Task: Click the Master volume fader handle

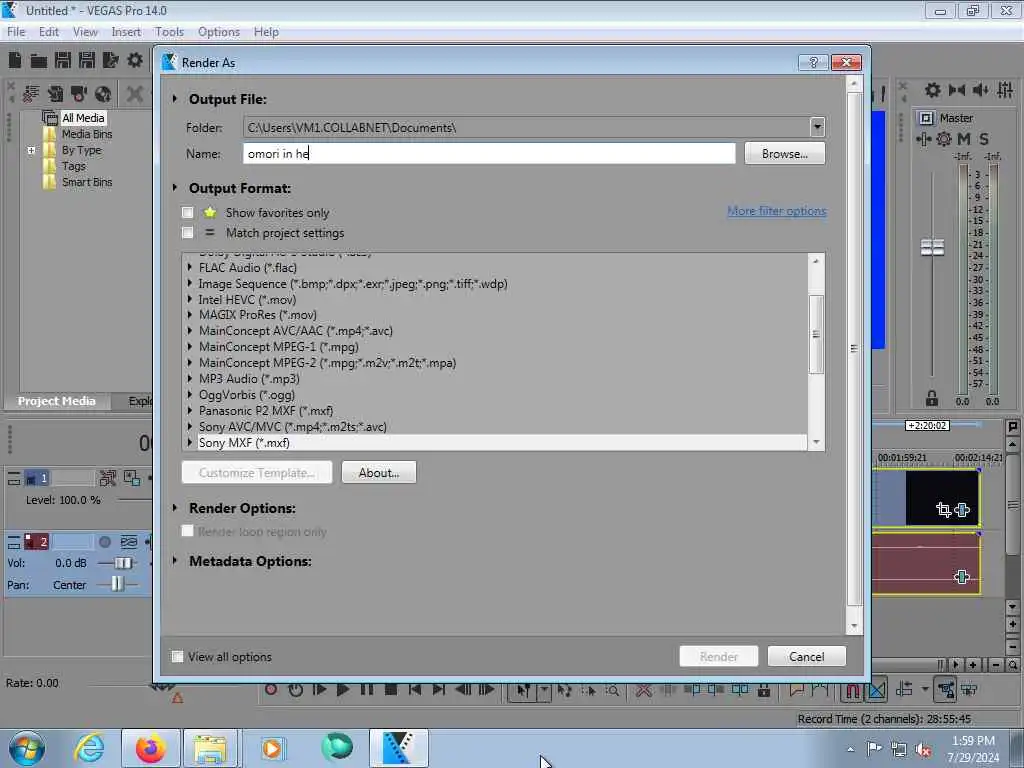Action: 932,247
